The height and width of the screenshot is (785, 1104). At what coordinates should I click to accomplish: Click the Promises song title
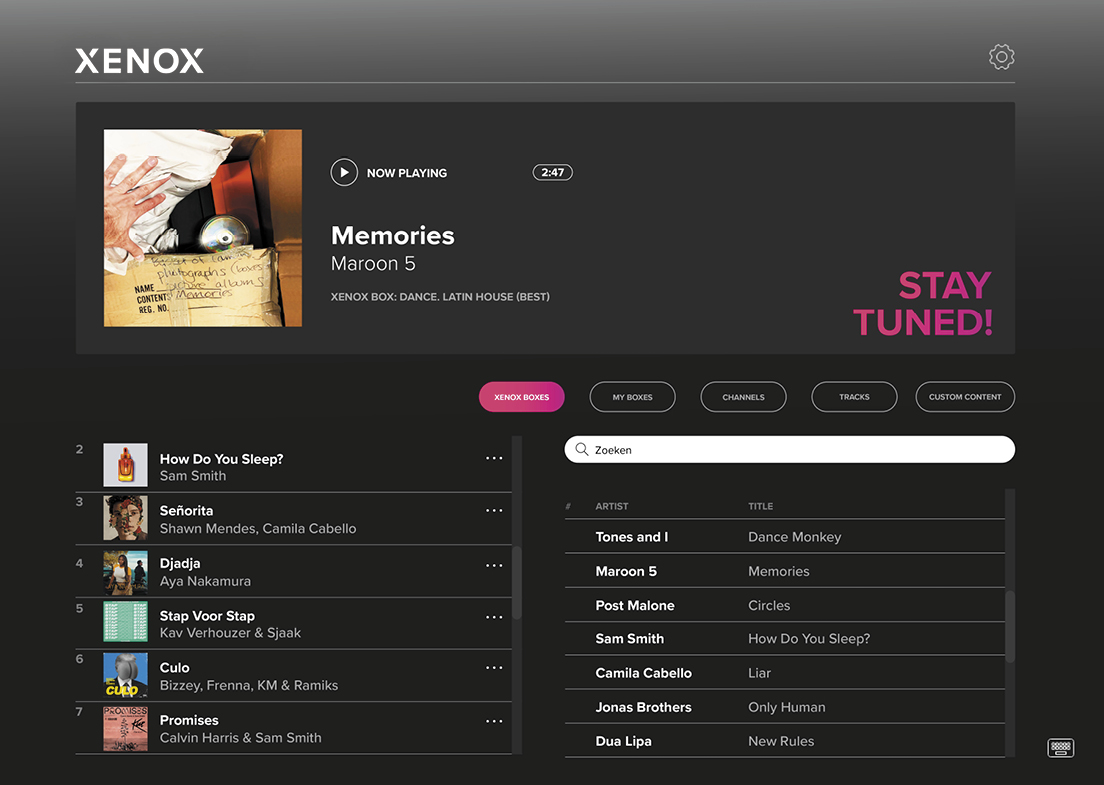coord(189,720)
